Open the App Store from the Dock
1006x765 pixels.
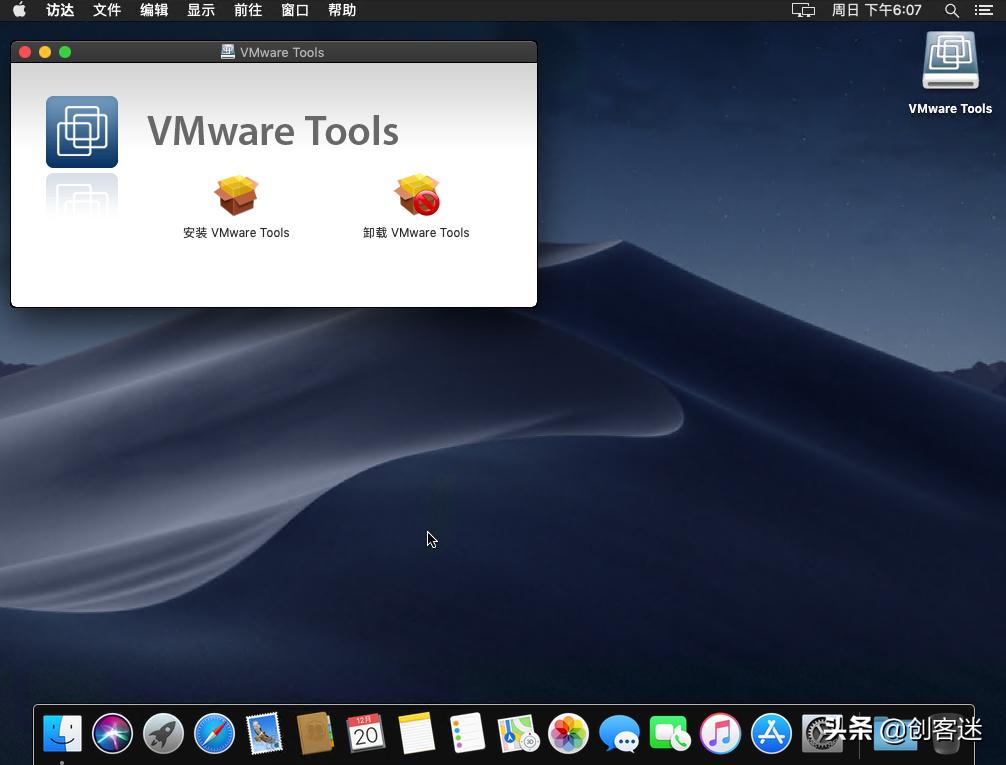(771, 733)
